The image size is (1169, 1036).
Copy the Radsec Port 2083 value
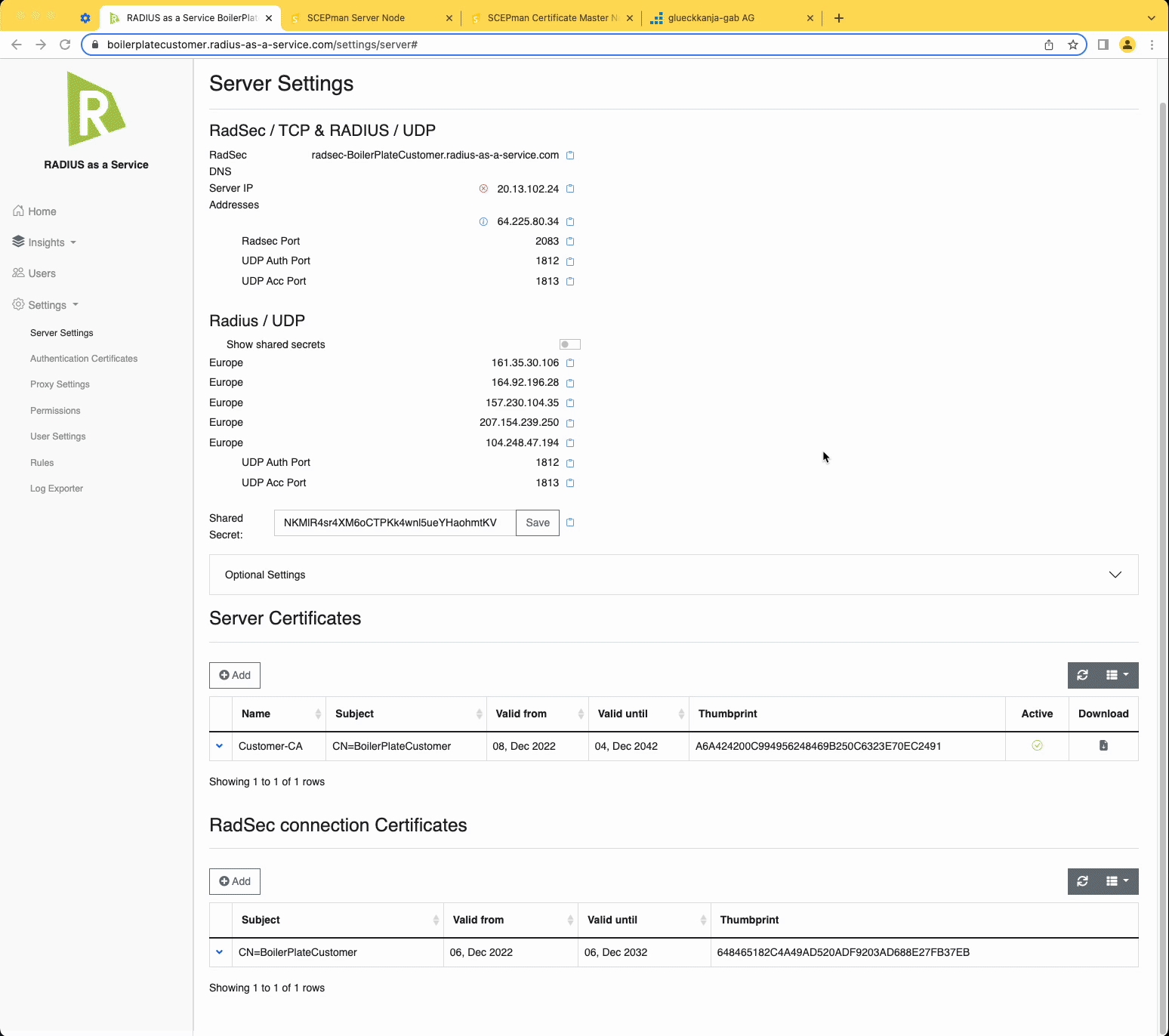point(570,242)
